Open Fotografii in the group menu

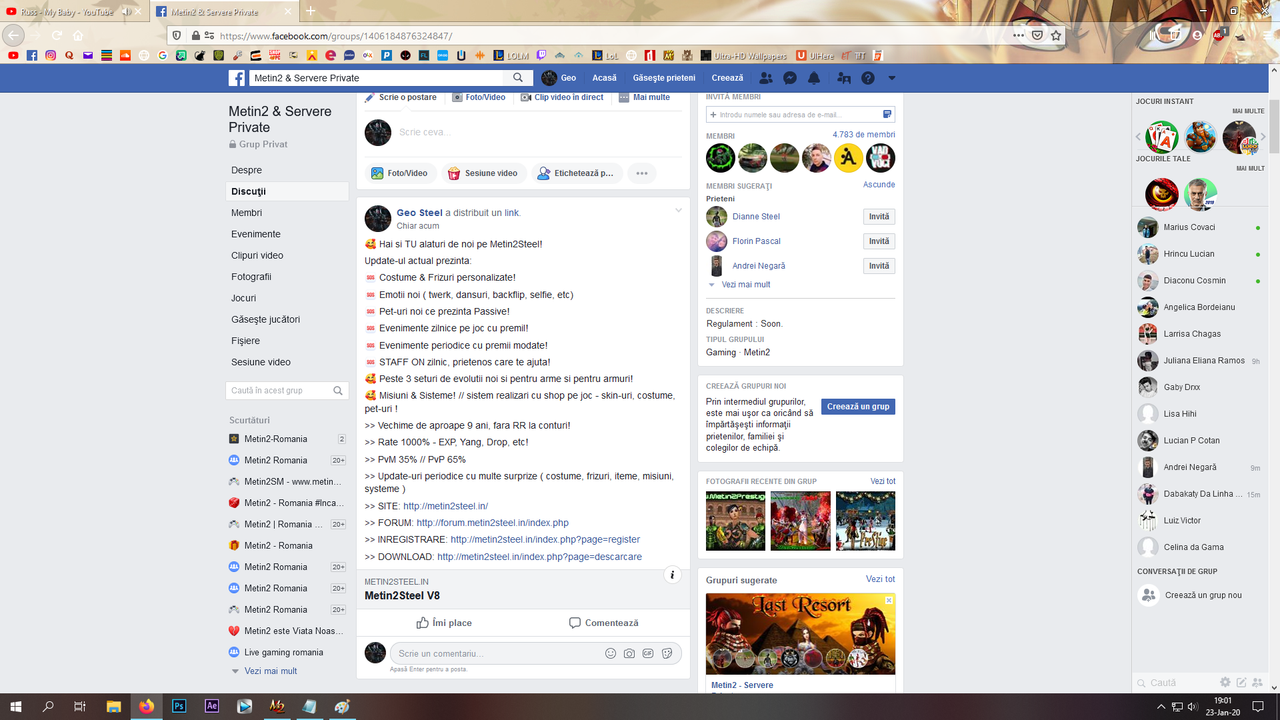pos(251,277)
